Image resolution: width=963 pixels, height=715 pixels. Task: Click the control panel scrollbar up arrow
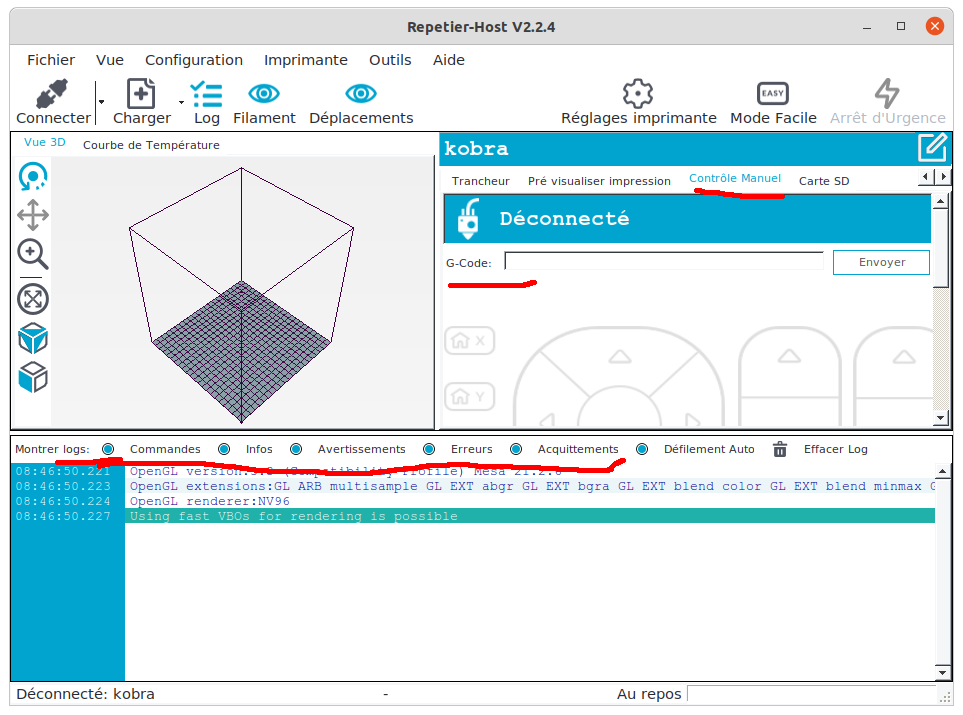point(941,201)
